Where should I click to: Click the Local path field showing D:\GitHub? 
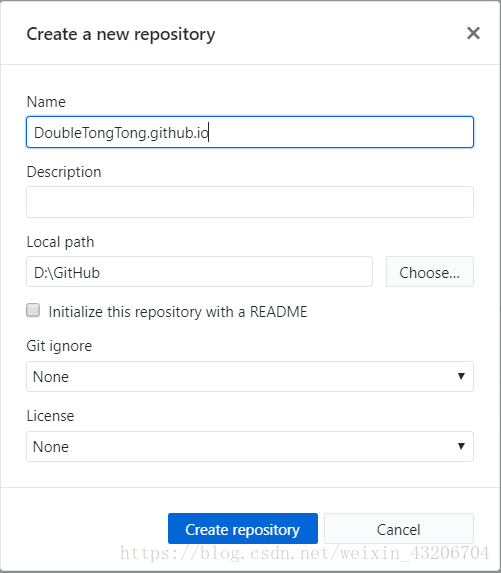pos(200,272)
